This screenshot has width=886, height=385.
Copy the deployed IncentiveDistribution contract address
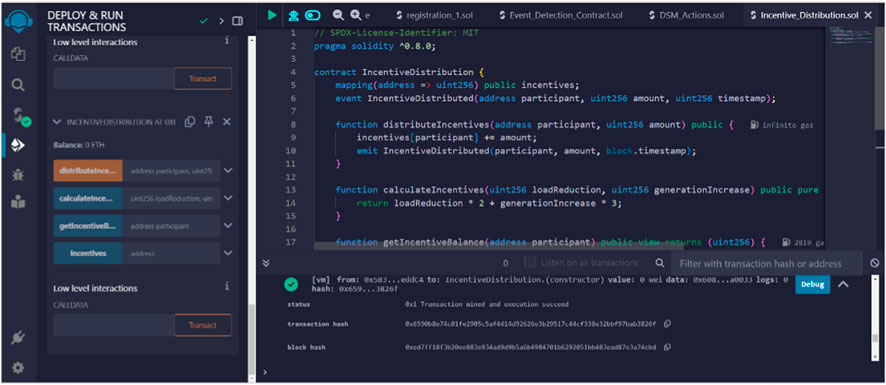coord(190,122)
